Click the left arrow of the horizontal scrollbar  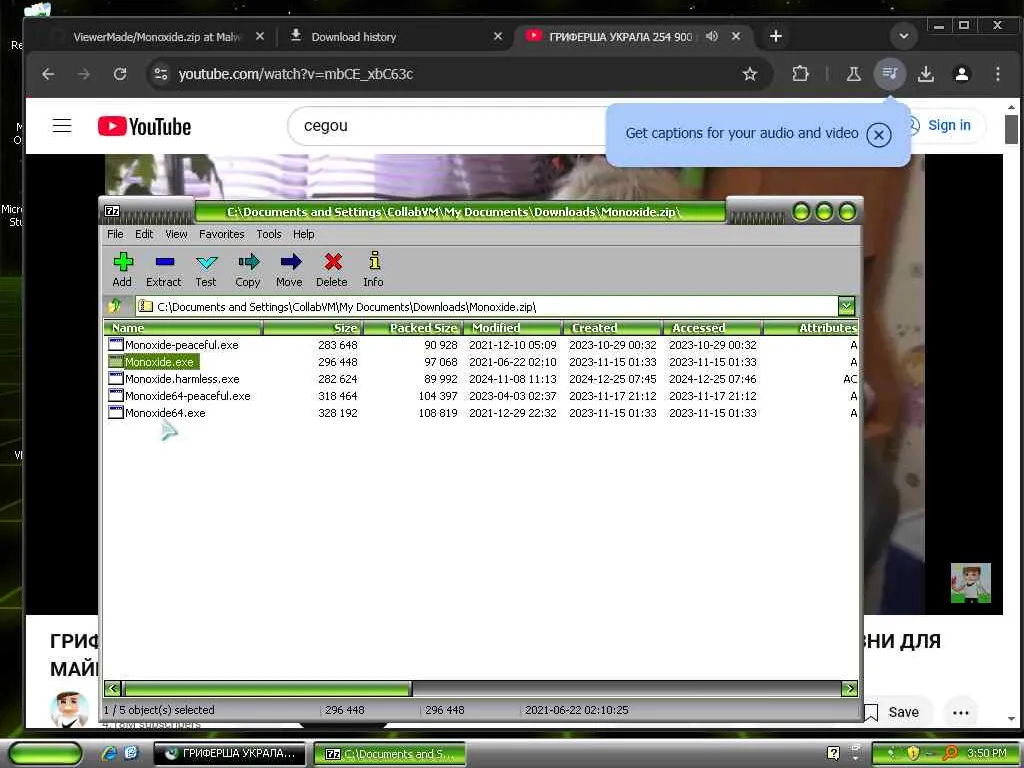(x=113, y=688)
